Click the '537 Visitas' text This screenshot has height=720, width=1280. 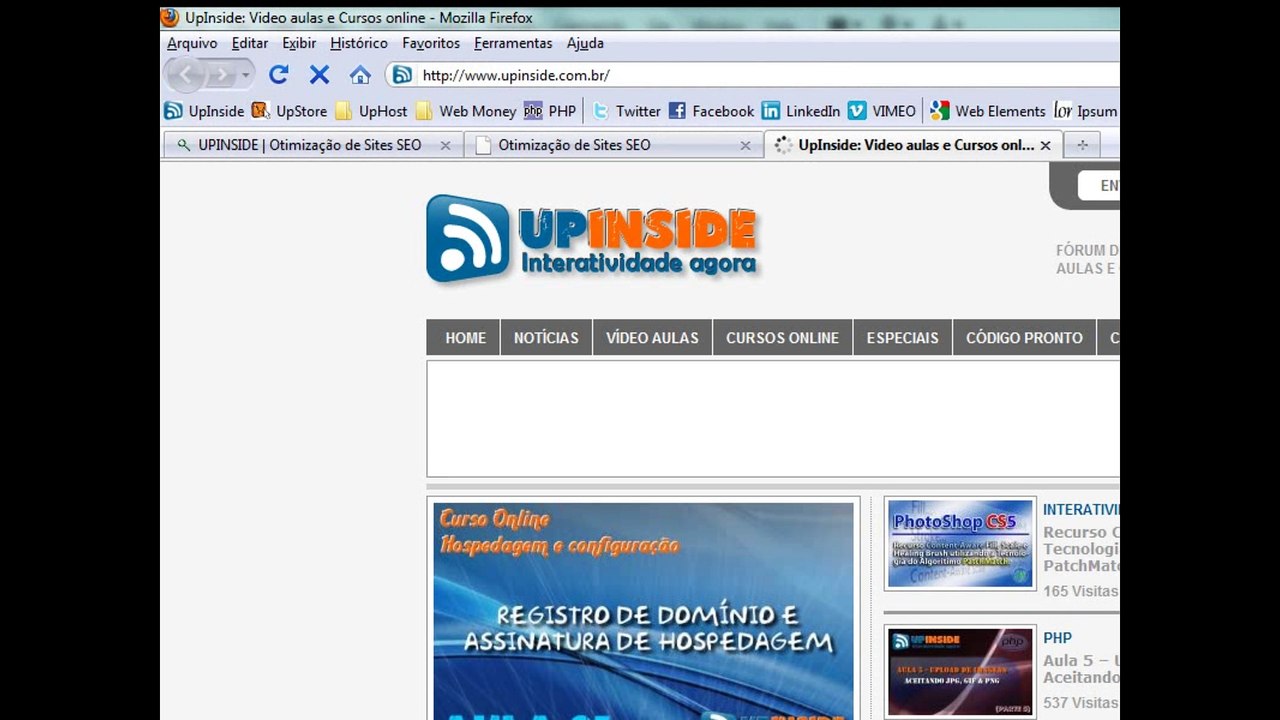coord(1081,703)
